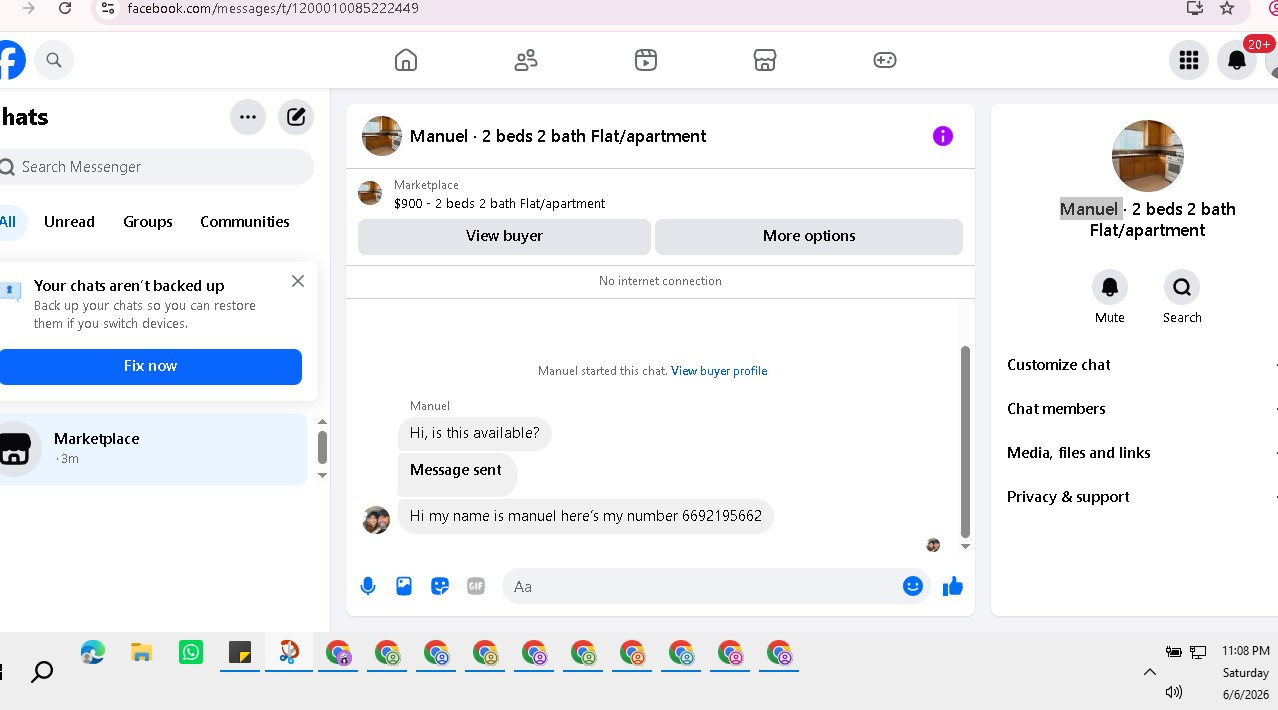This screenshot has width=1278, height=710.
Task: Dismiss the chats backup banner
Action: click(298, 281)
